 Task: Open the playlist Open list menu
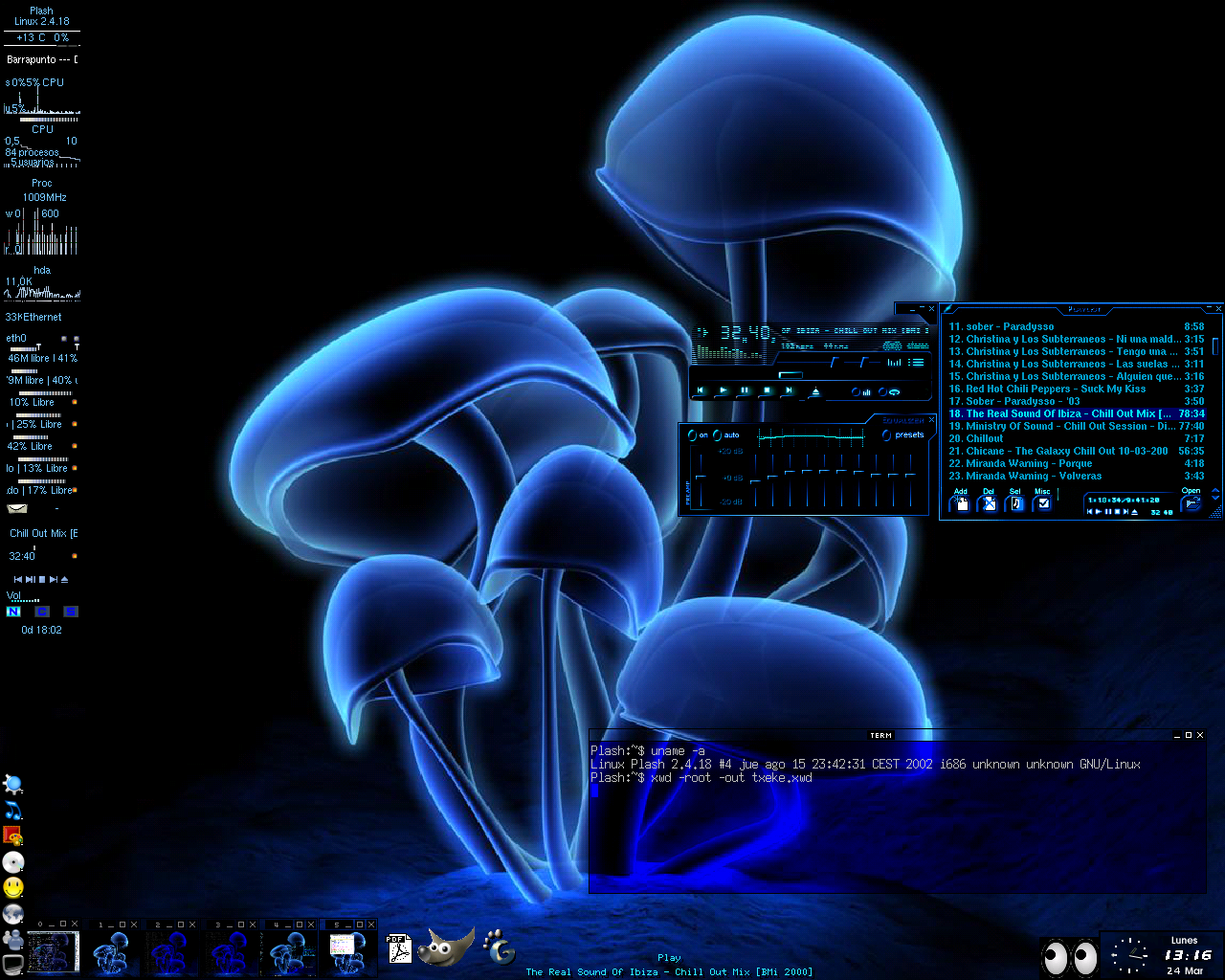pyautogui.click(x=1192, y=501)
